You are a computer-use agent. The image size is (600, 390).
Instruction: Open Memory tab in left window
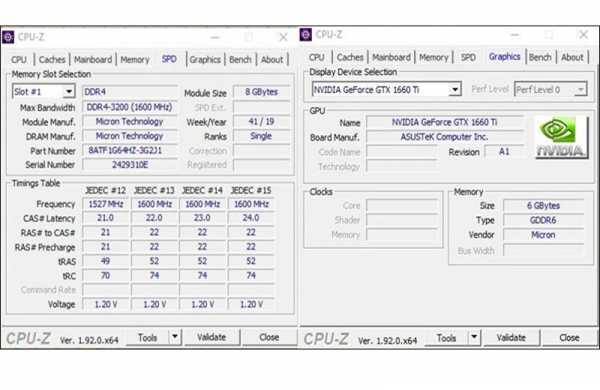(135, 60)
